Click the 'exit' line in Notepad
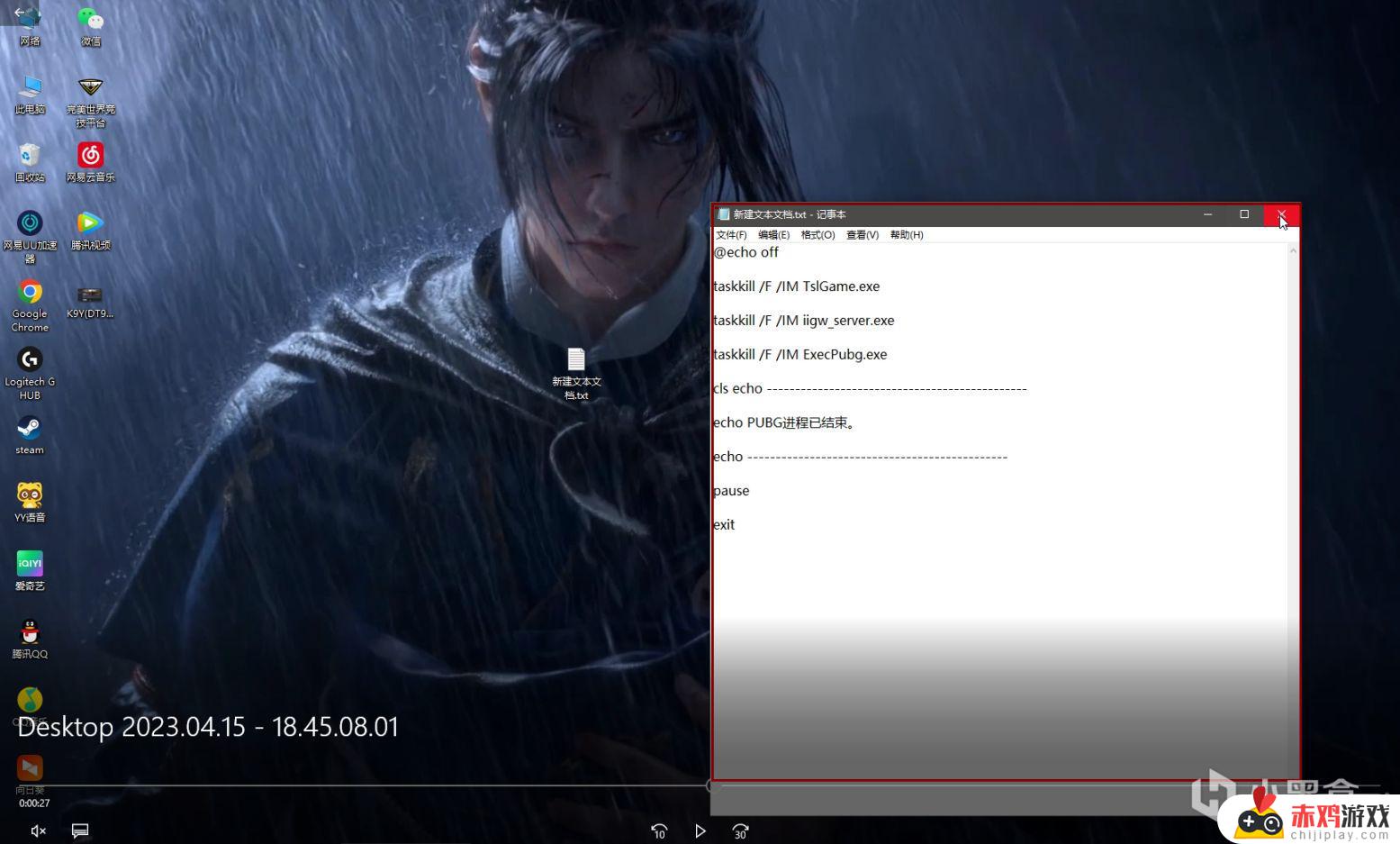 click(x=724, y=524)
